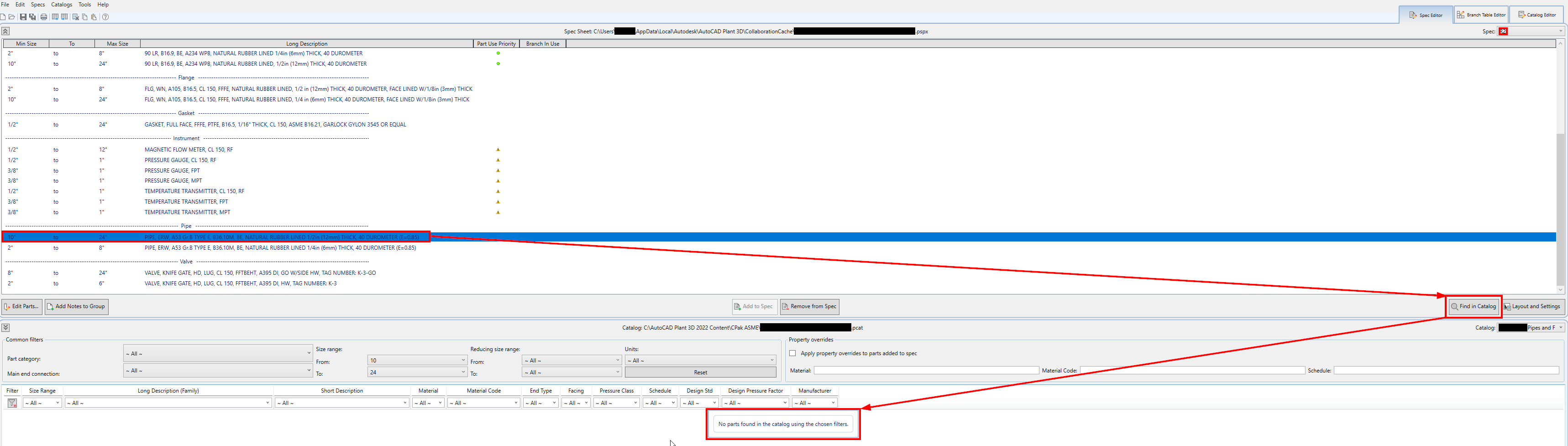Open the Pressure Class filter dropdown
Screen dimensions: 1568x446
[616, 403]
